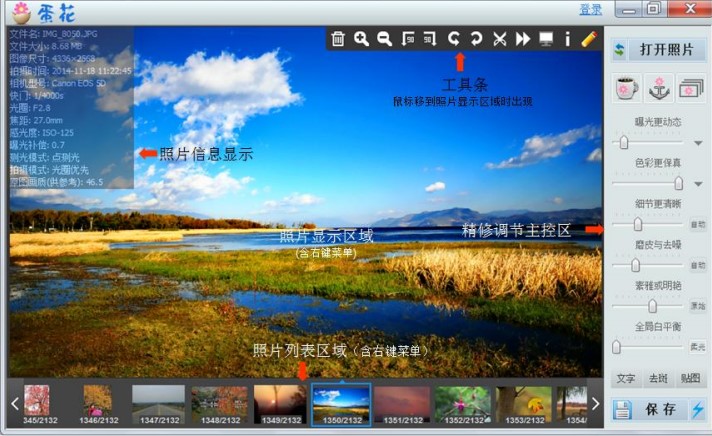The width and height of the screenshot is (712, 436).
Task: Rotate photo 90 degrees right
Action: (430, 39)
